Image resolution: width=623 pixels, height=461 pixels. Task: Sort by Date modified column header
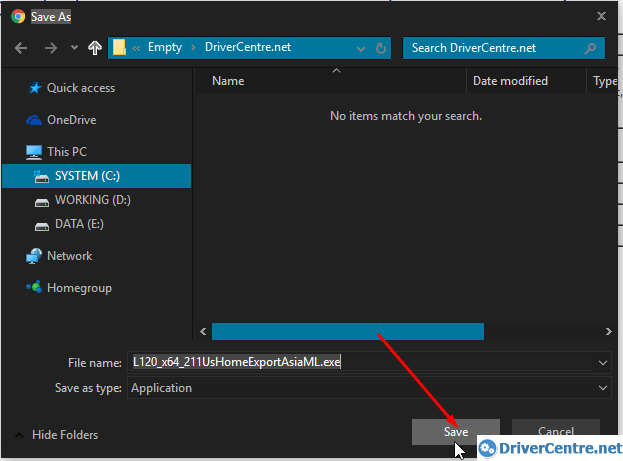tap(510, 81)
